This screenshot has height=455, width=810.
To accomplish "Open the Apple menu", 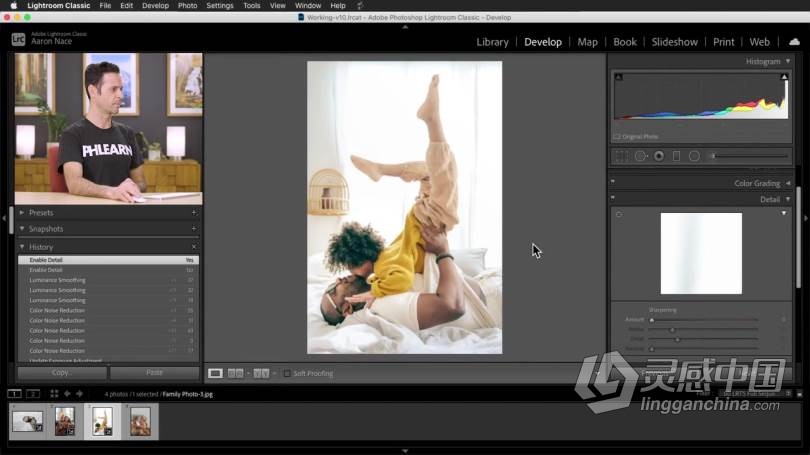I will tap(14, 5).
